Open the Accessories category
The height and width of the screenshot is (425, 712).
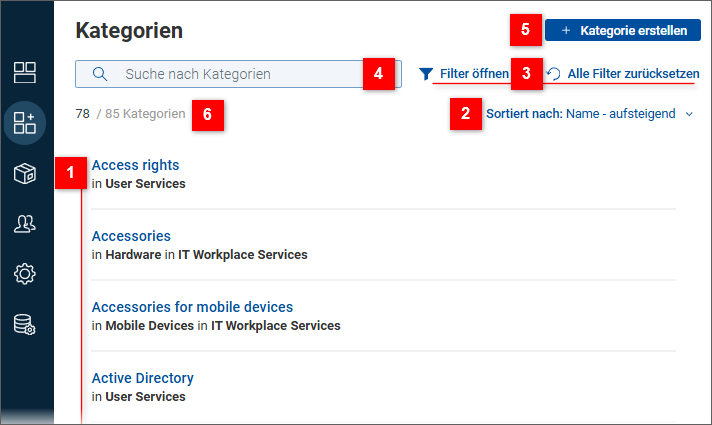point(131,236)
